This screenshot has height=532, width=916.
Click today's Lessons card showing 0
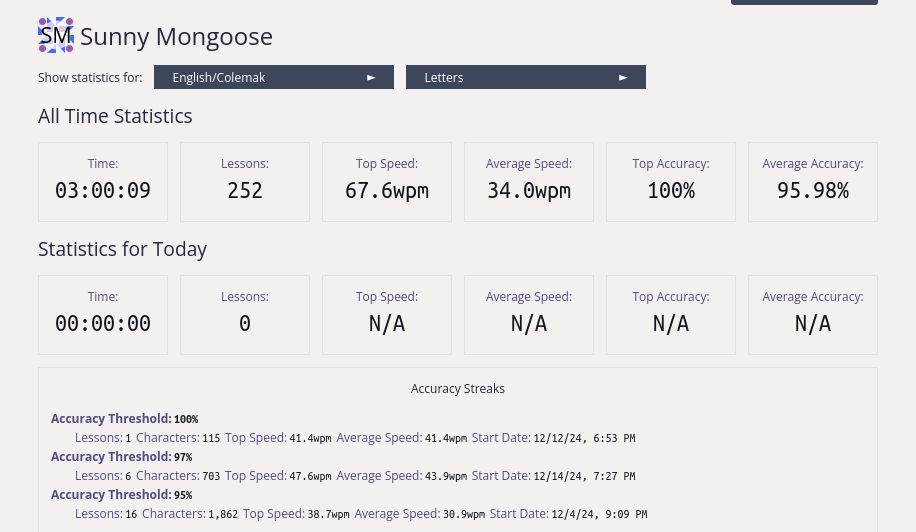(x=245, y=315)
